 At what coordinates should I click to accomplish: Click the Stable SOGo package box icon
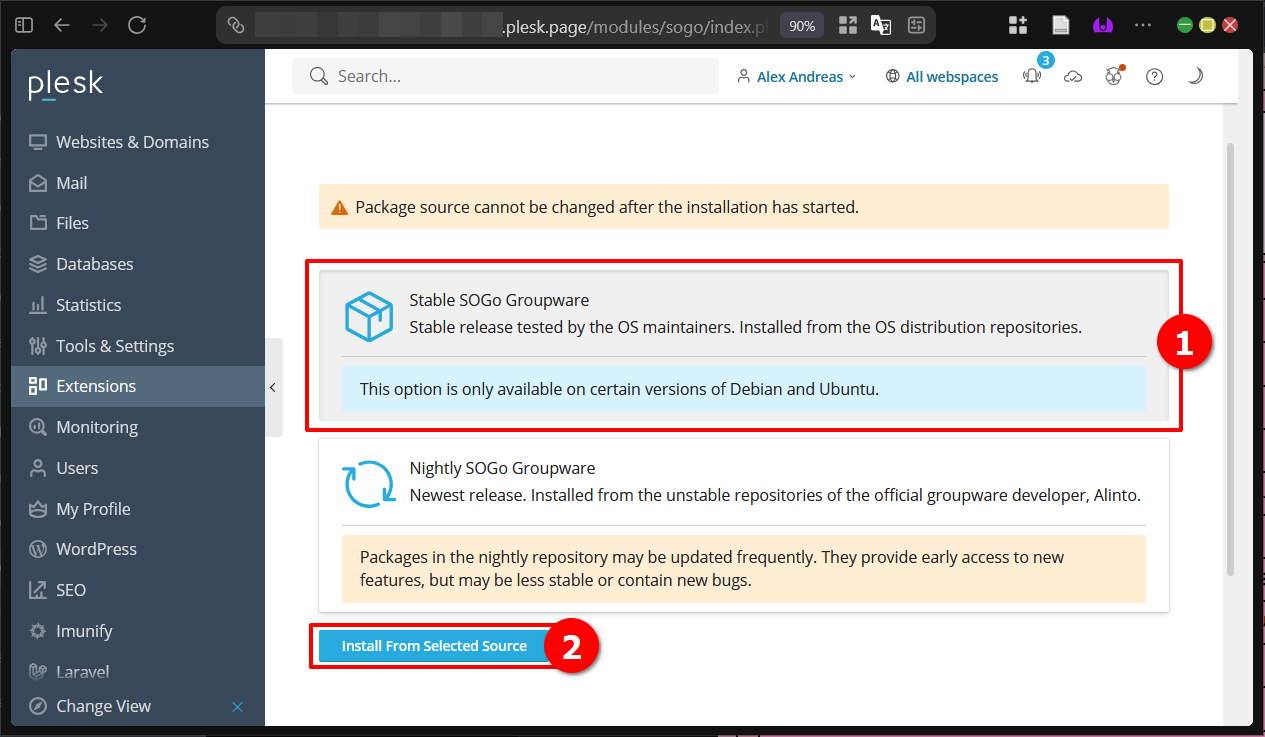[369, 315]
